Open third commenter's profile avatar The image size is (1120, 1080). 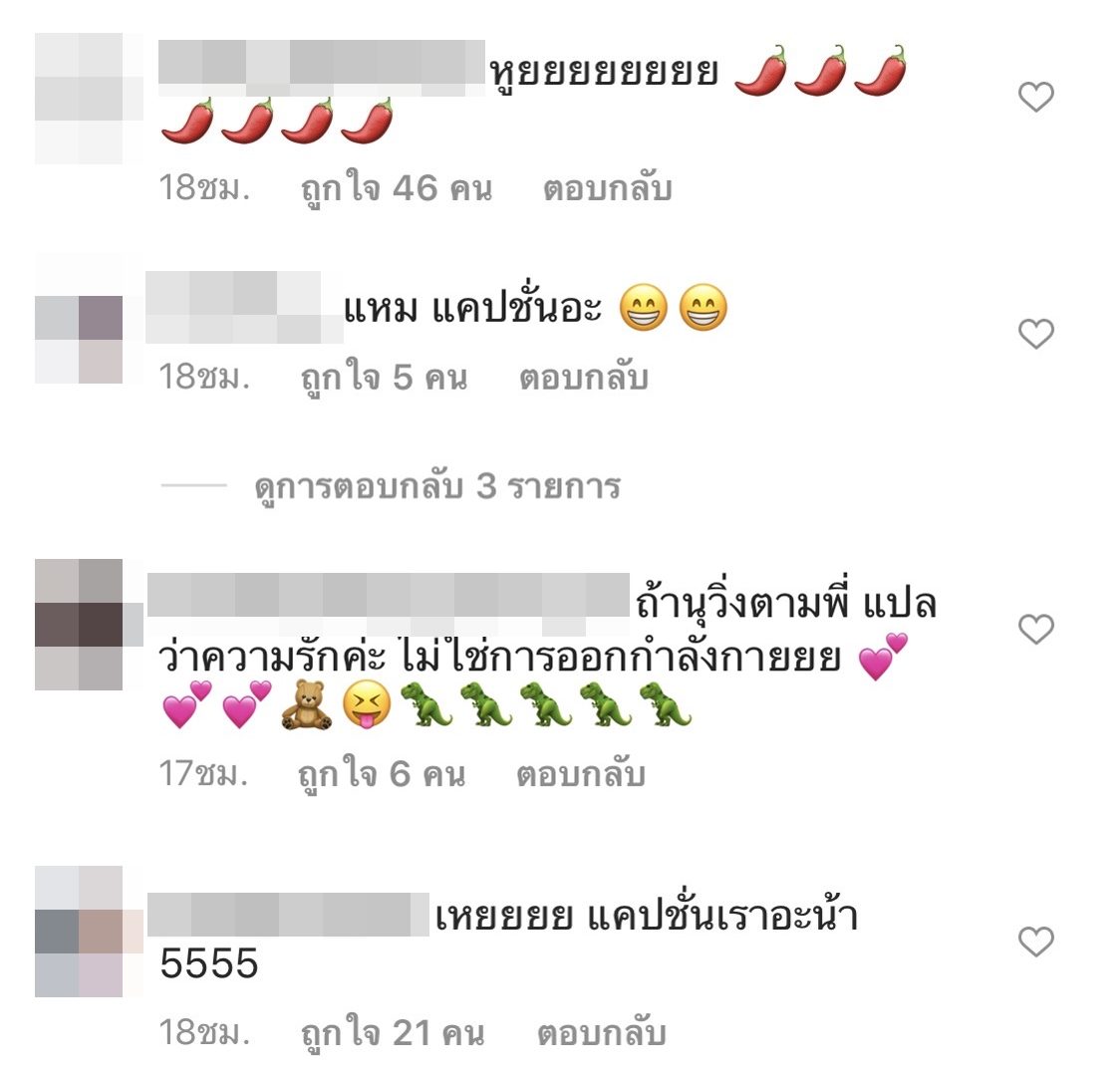(x=79, y=625)
